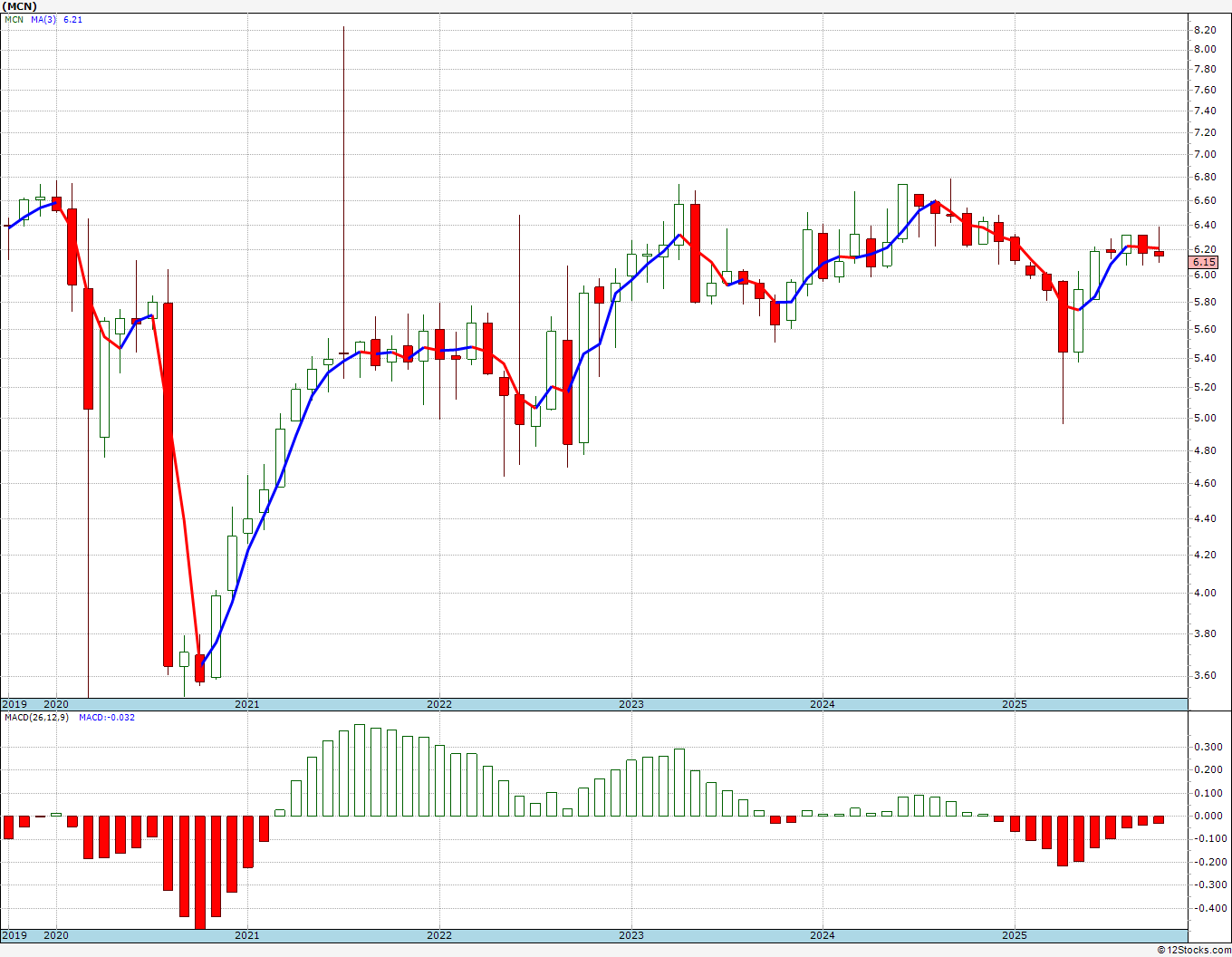Click the (MCN) chart title
The height and width of the screenshot is (957, 1232).
[18, 6]
